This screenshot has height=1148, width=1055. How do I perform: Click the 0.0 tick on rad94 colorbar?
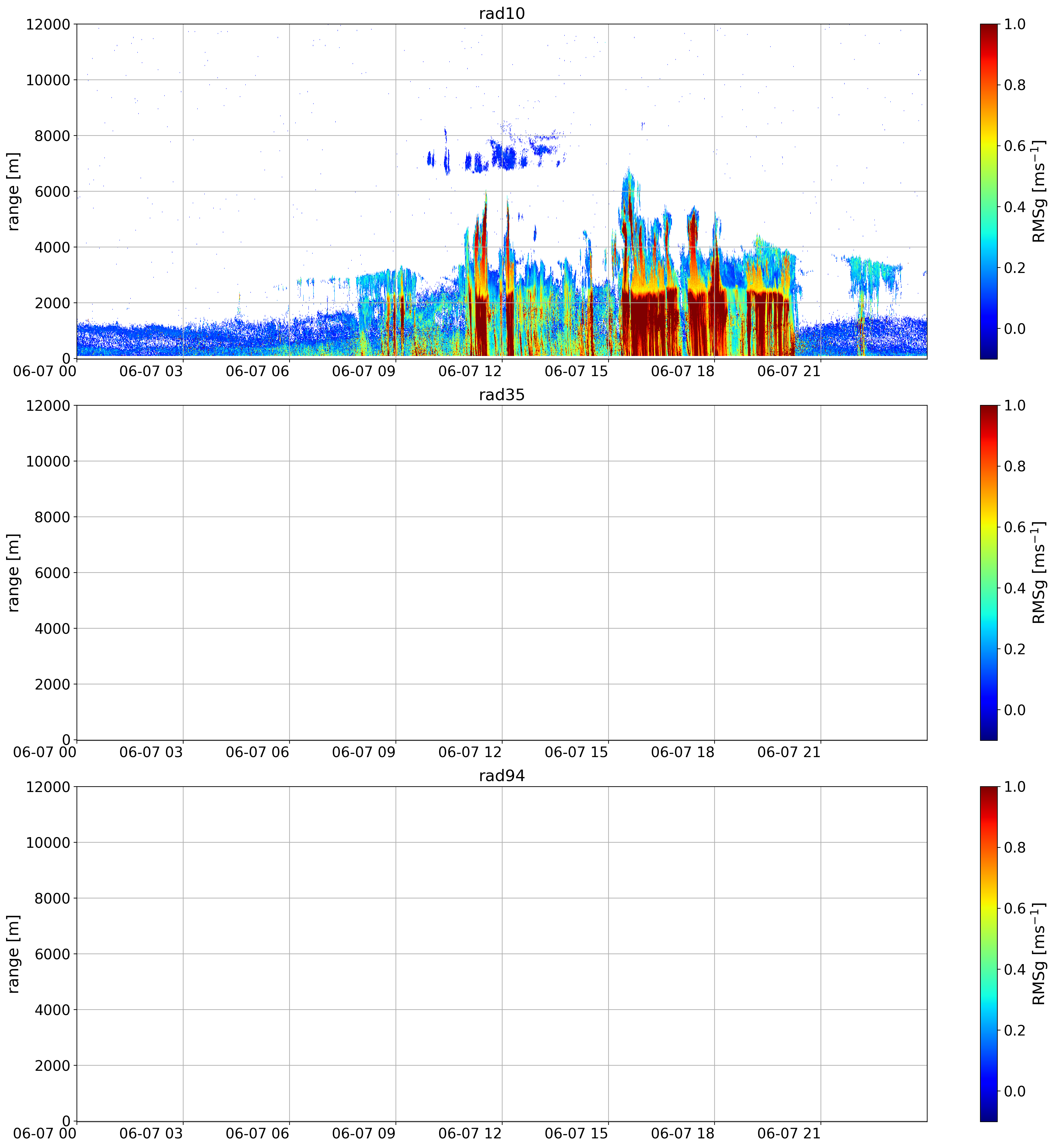(x=1014, y=1091)
